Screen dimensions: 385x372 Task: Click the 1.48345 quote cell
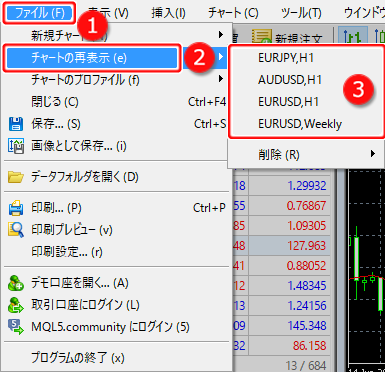point(289,286)
